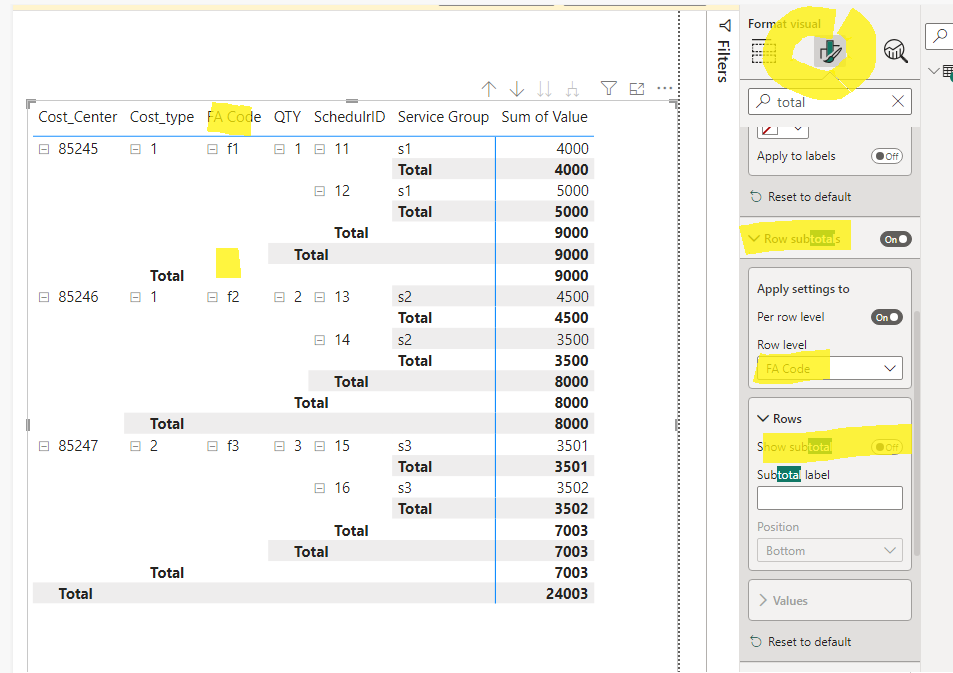
Task: Click Reset to default below Values card
Action: 800,642
